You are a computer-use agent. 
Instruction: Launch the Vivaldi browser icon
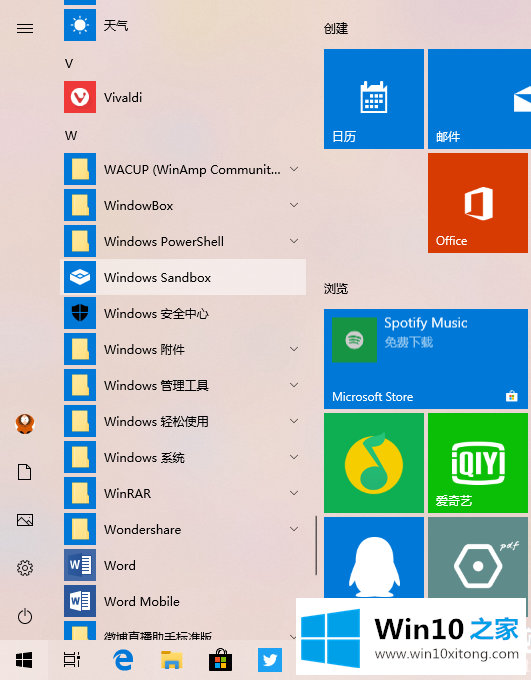tap(80, 97)
